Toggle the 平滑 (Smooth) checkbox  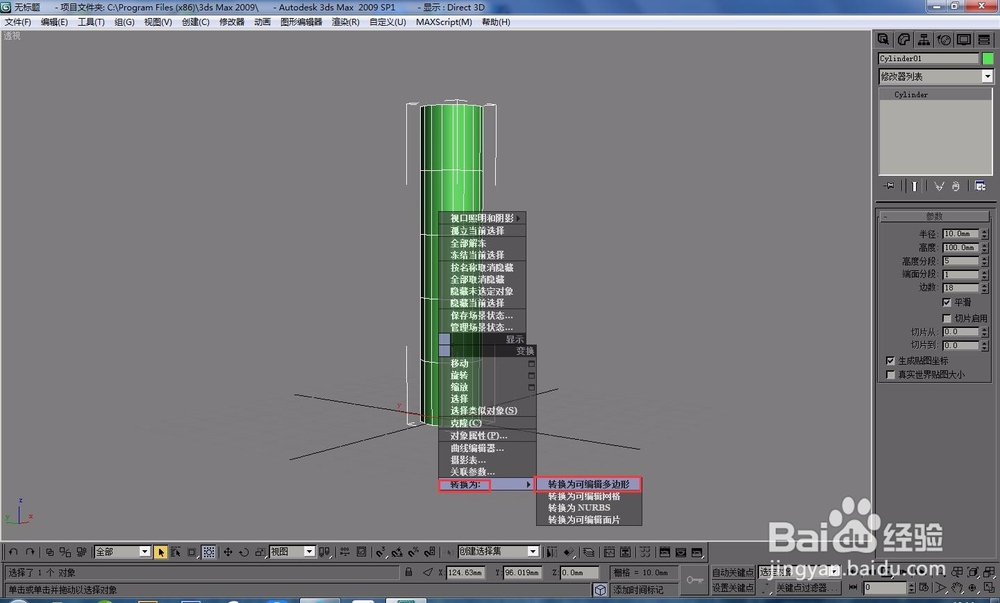946,302
